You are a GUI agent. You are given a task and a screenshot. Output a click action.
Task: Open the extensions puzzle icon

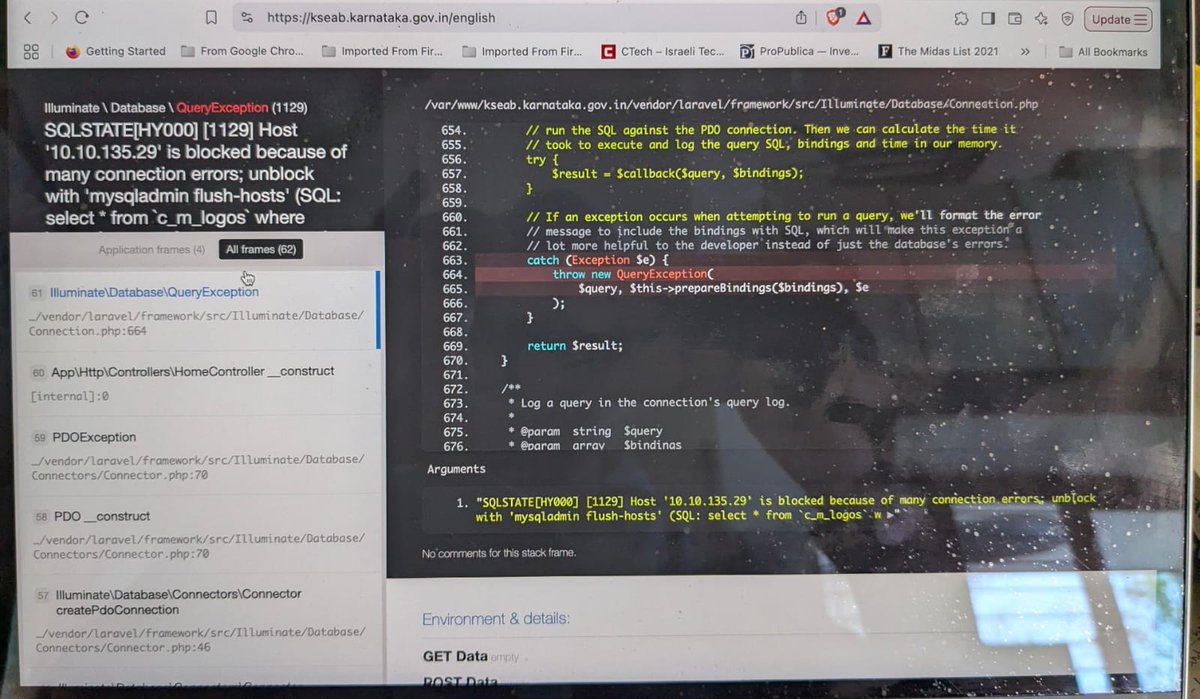point(961,18)
